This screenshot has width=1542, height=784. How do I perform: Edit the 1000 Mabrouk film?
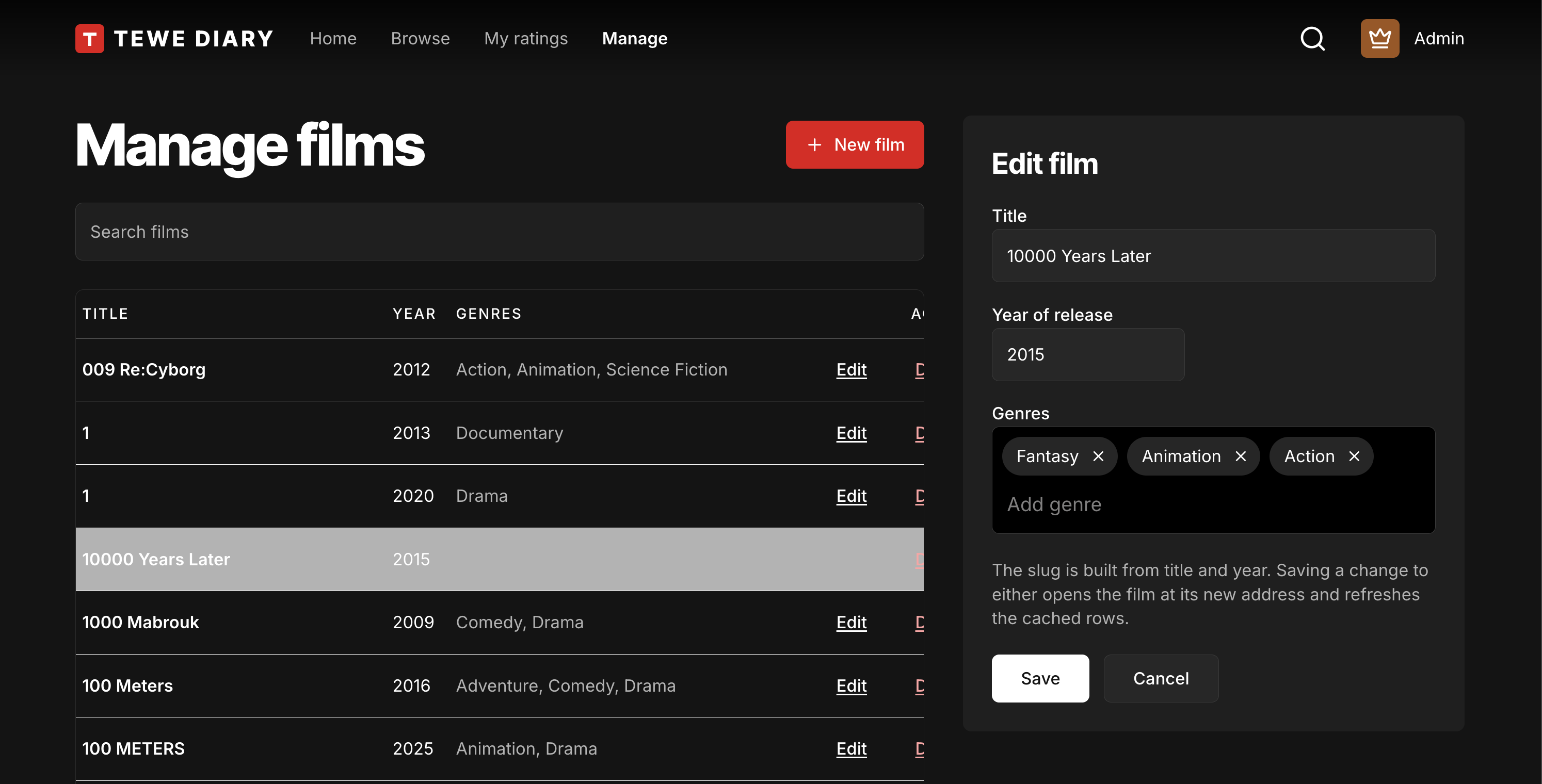point(851,622)
